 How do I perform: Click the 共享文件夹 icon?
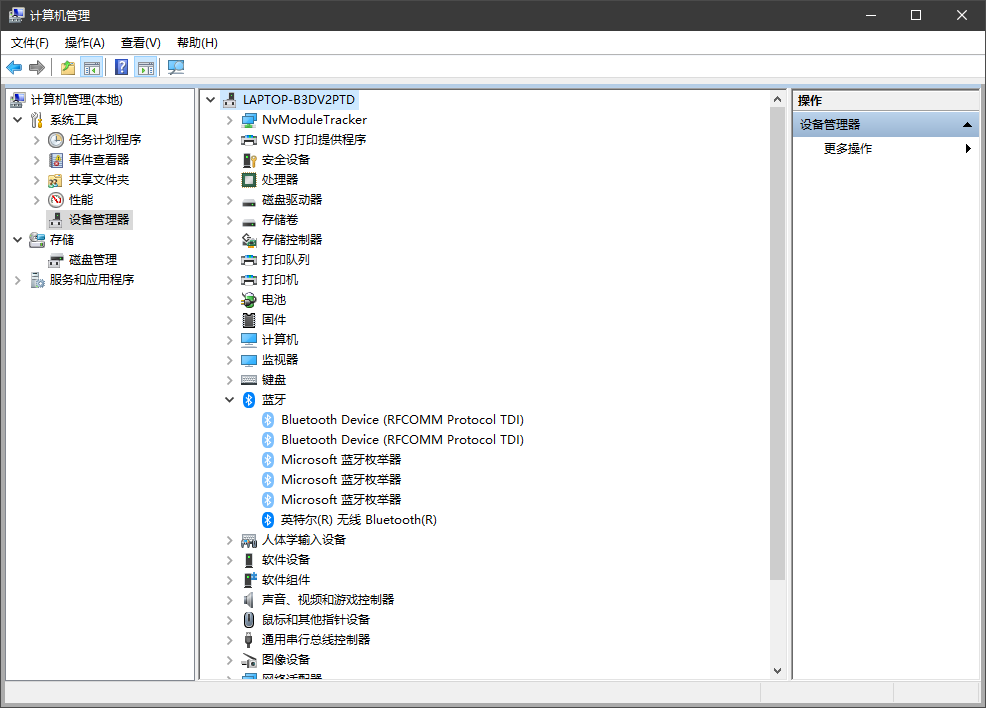pos(56,180)
